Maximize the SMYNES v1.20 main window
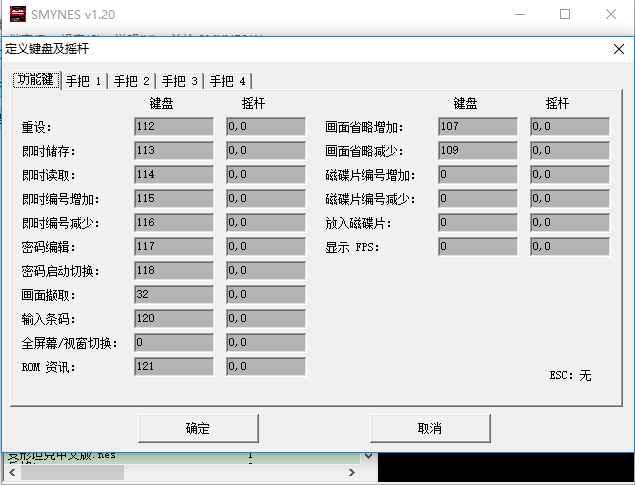The height and width of the screenshot is (485, 635). pyautogui.click(x=565, y=14)
